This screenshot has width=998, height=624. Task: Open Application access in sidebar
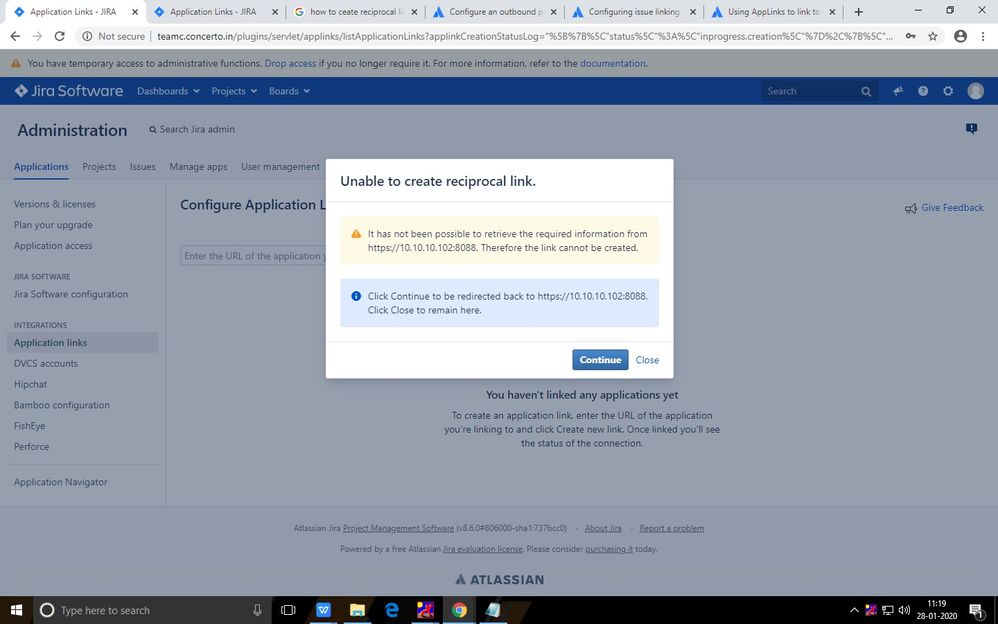point(53,246)
